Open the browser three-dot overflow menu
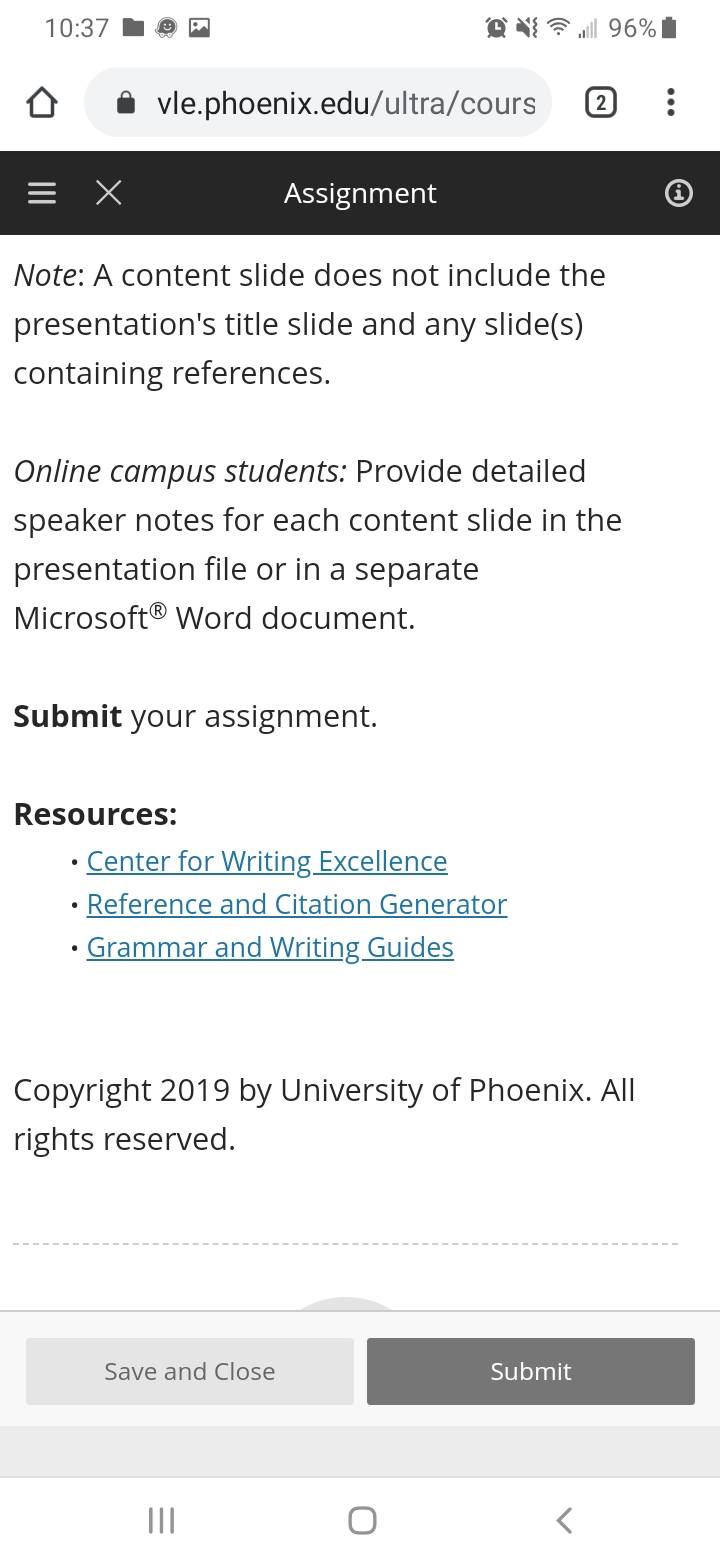 (x=670, y=102)
